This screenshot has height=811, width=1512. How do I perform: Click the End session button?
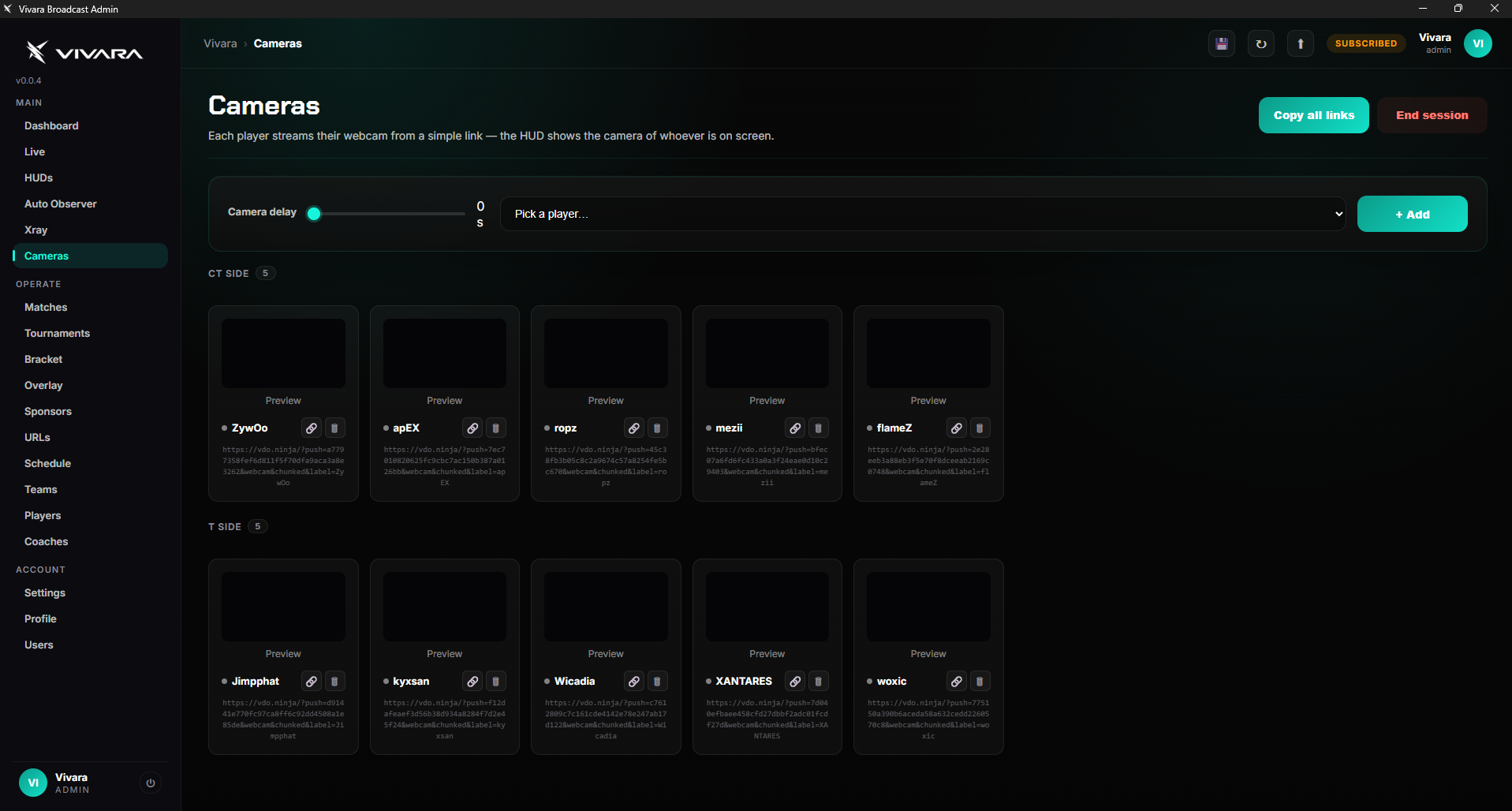1432,115
